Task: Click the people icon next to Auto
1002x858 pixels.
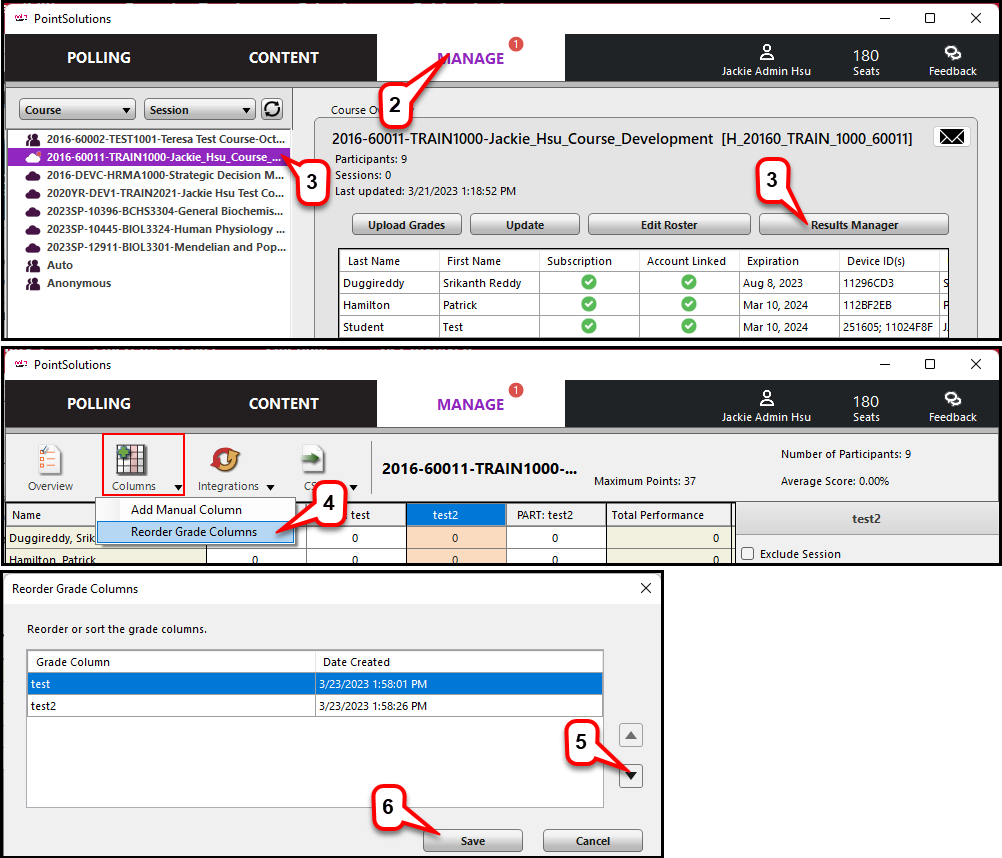Action: [x=33, y=265]
